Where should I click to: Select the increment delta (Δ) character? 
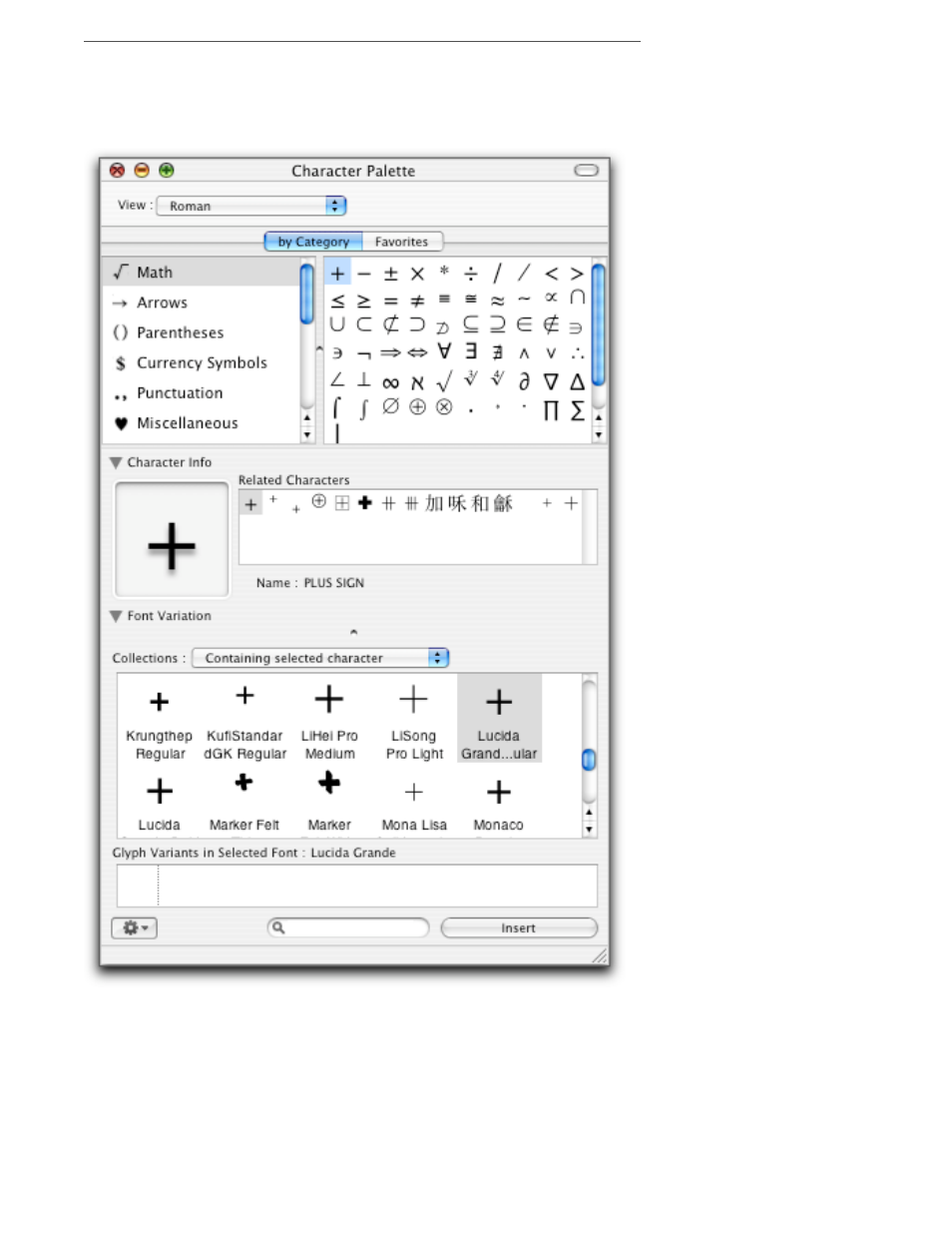[577, 381]
